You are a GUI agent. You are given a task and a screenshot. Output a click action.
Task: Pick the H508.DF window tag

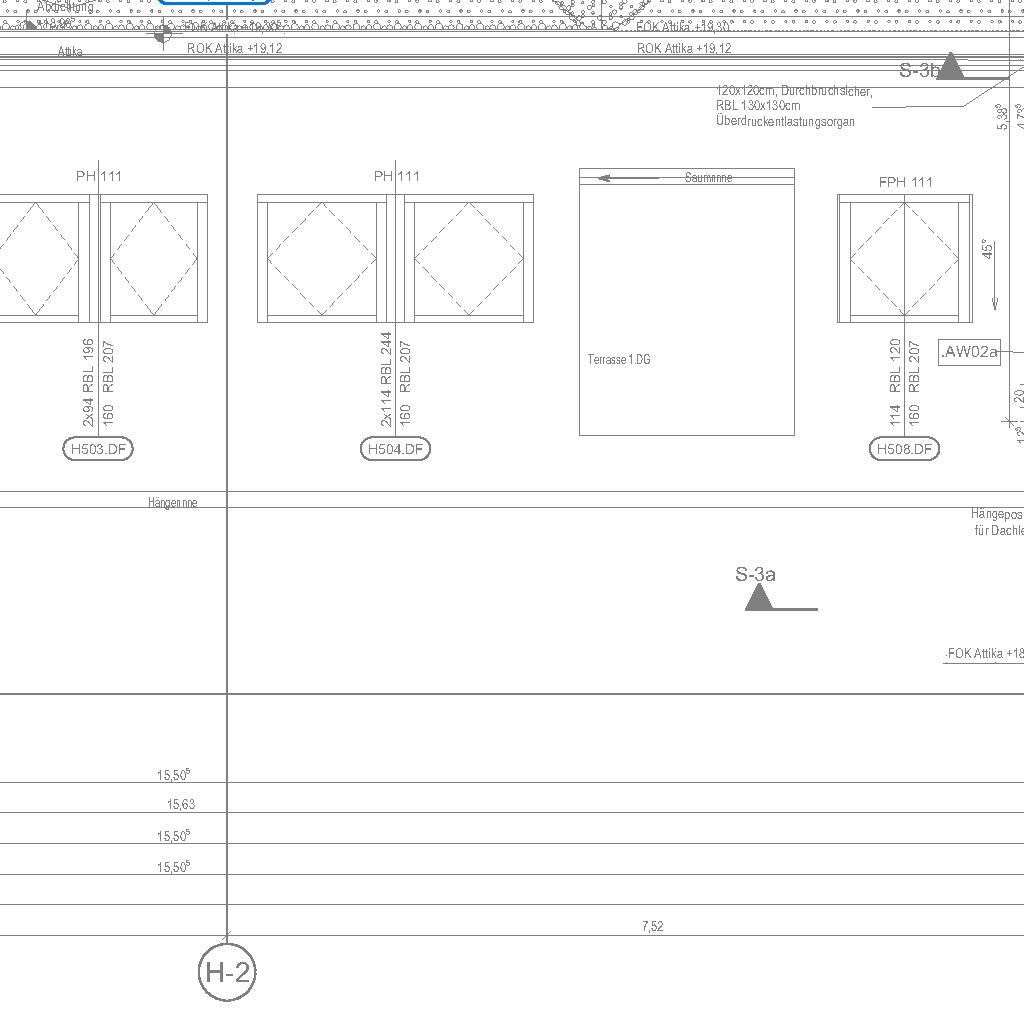(904, 449)
